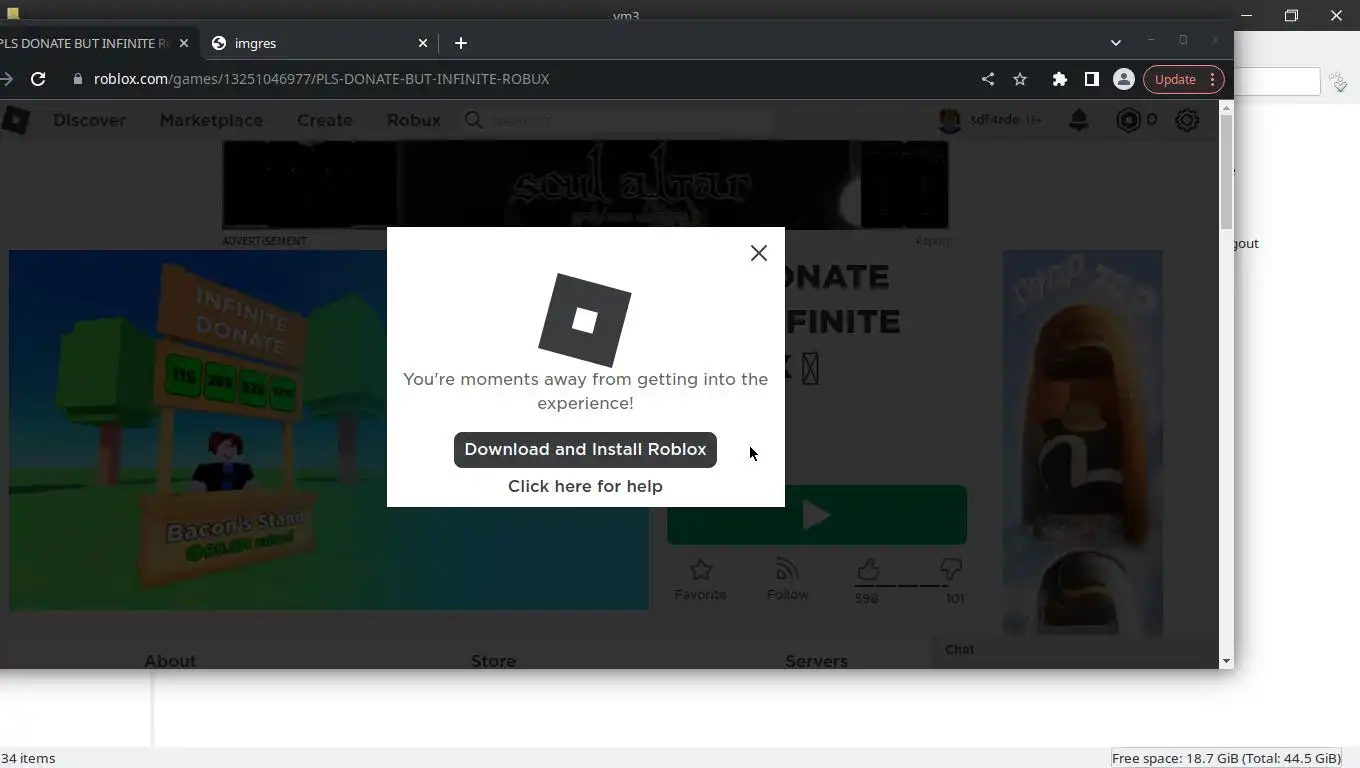This screenshot has width=1360, height=768.
Task: Dislike the experience with thumbs down
Action: (951, 570)
